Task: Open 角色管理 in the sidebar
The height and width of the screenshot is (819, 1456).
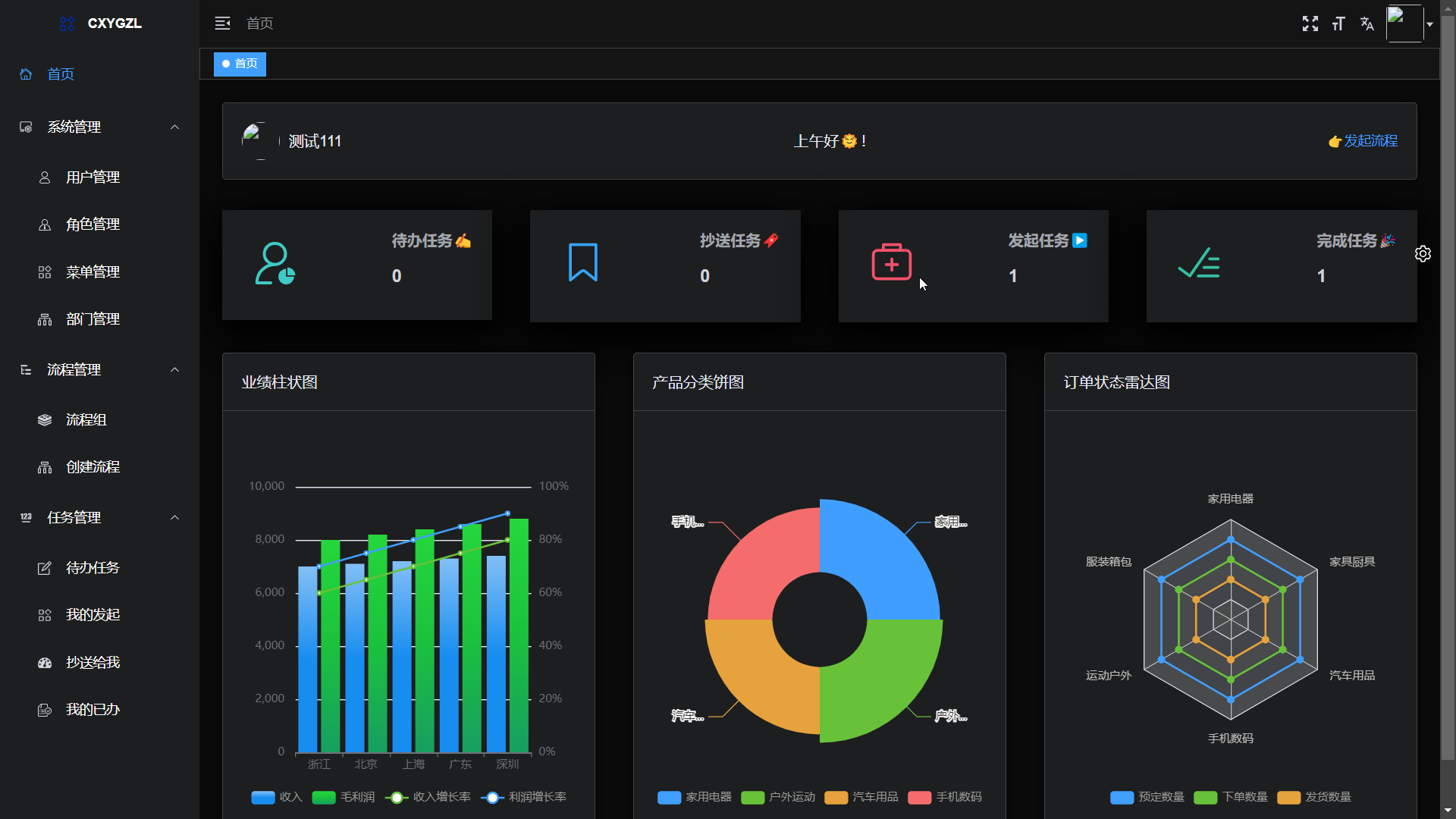Action: (x=99, y=224)
